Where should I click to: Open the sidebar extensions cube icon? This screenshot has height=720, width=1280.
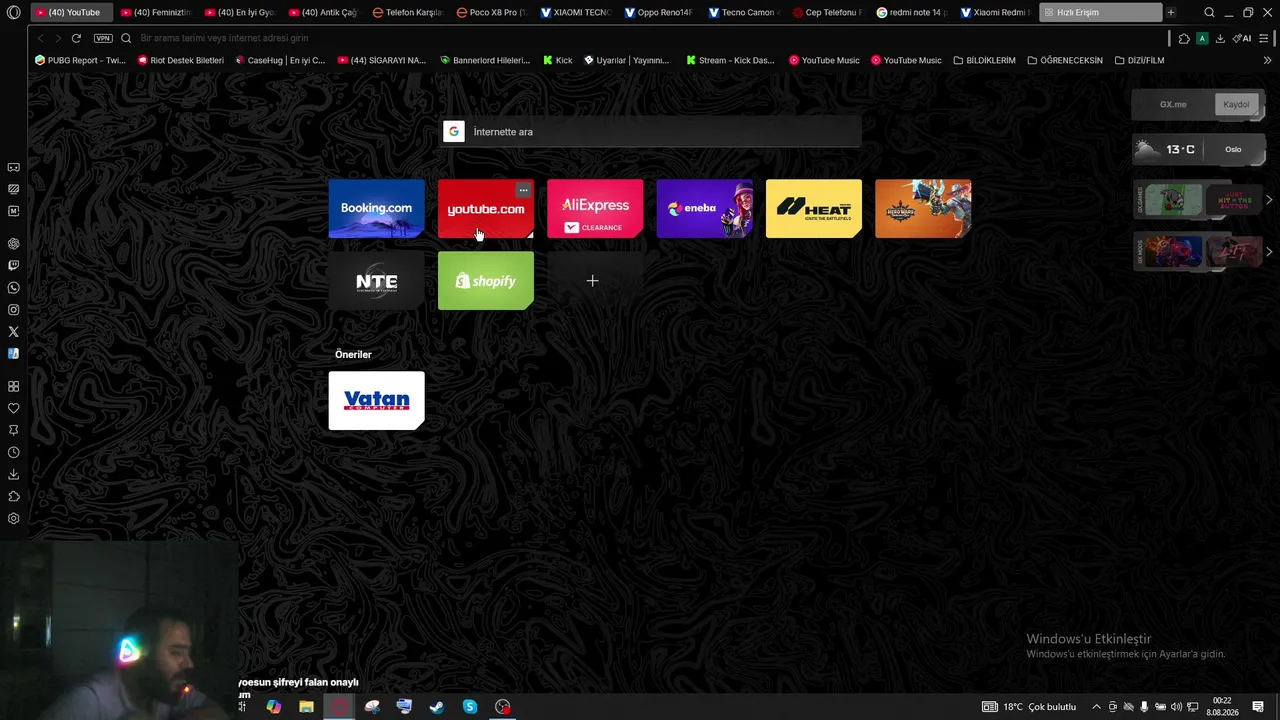pyautogui.click(x=13, y=496)
